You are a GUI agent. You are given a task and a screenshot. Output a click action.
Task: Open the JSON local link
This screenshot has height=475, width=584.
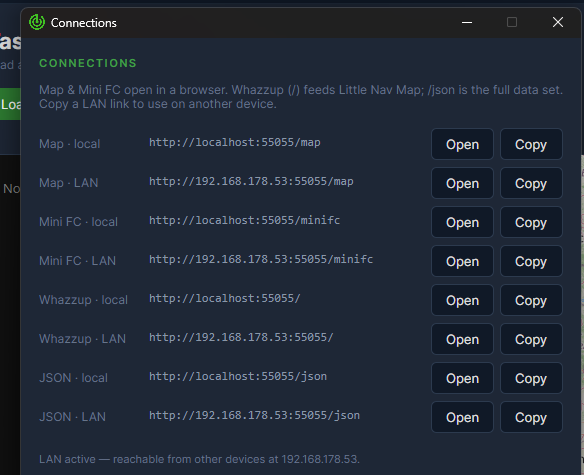pyautogui.click(x=462, y=378)
